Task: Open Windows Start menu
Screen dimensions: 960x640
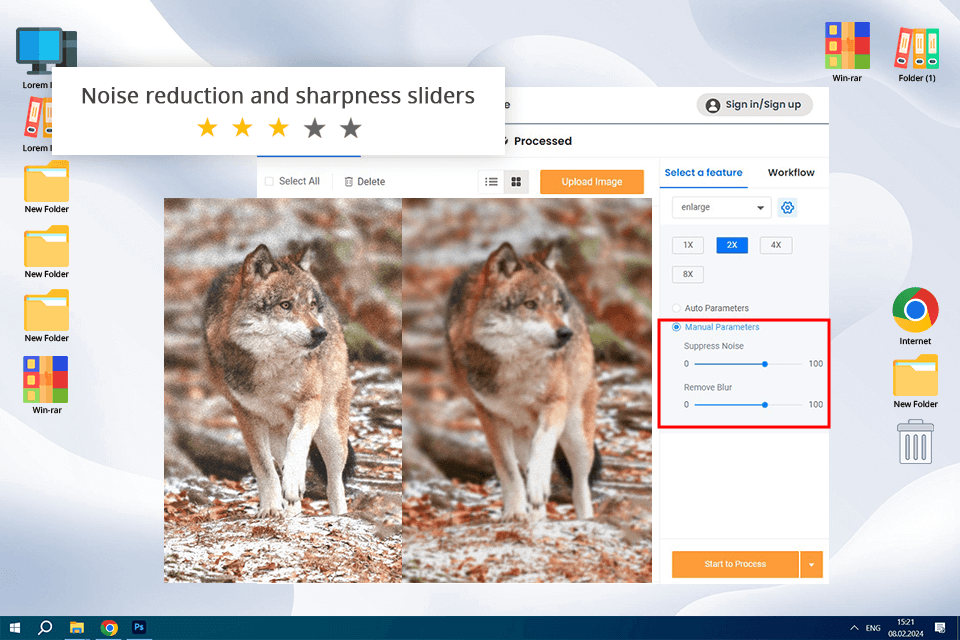Action: click(15, 628)
